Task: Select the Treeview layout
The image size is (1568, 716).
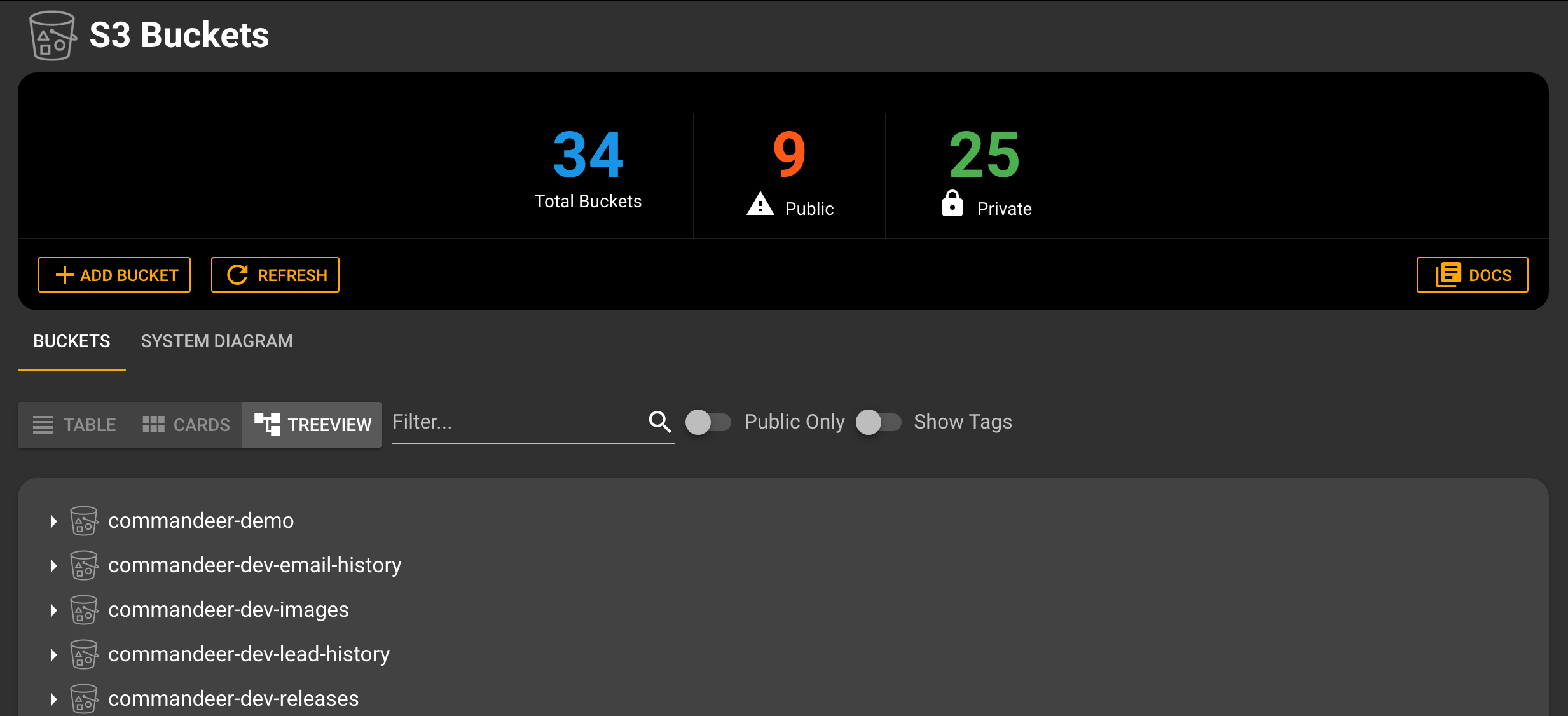Action: point(312,425)
